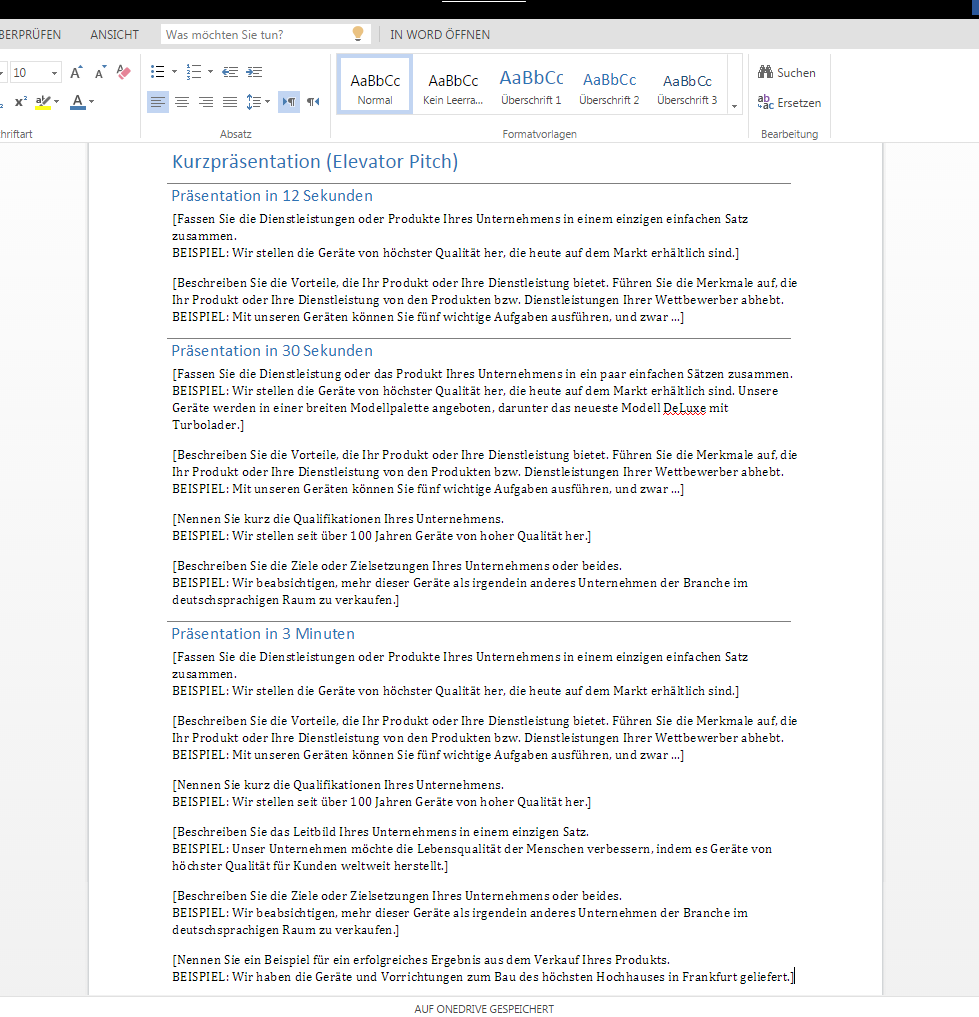The image size is (979, 1017).
Task: Increase paragraph indent
Action: click(254, 72)
